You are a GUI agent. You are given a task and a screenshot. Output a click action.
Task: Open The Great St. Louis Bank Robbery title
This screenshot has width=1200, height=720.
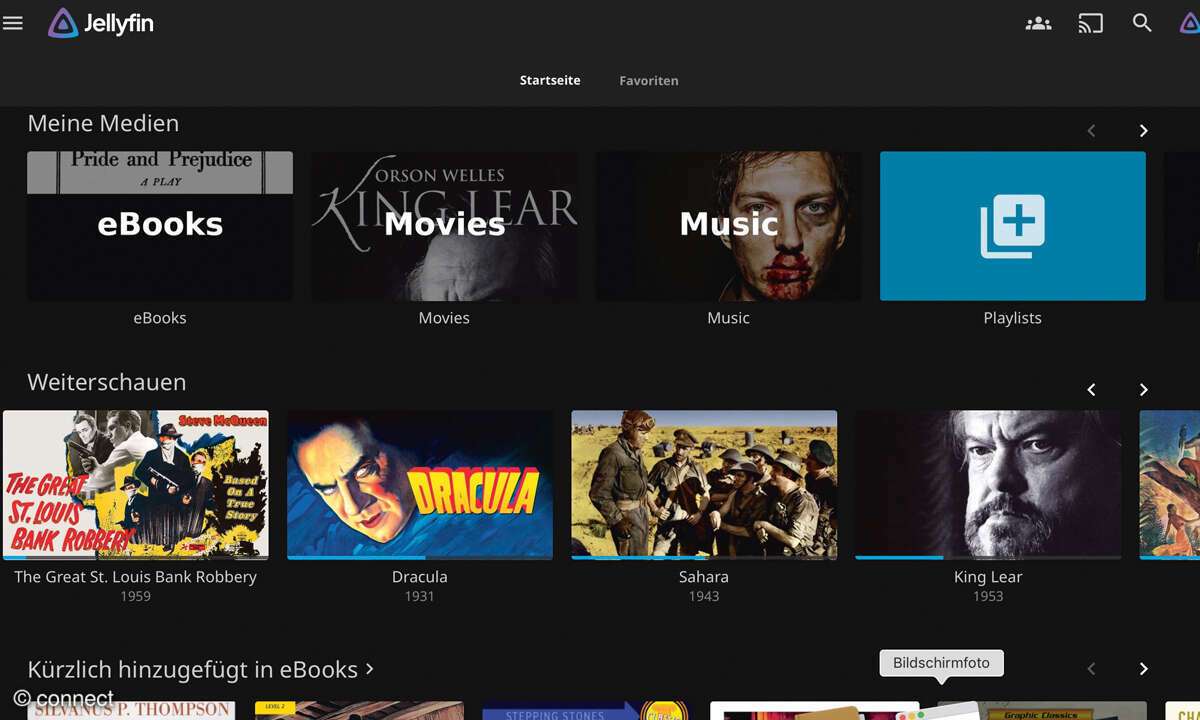(x=135, y=577)
